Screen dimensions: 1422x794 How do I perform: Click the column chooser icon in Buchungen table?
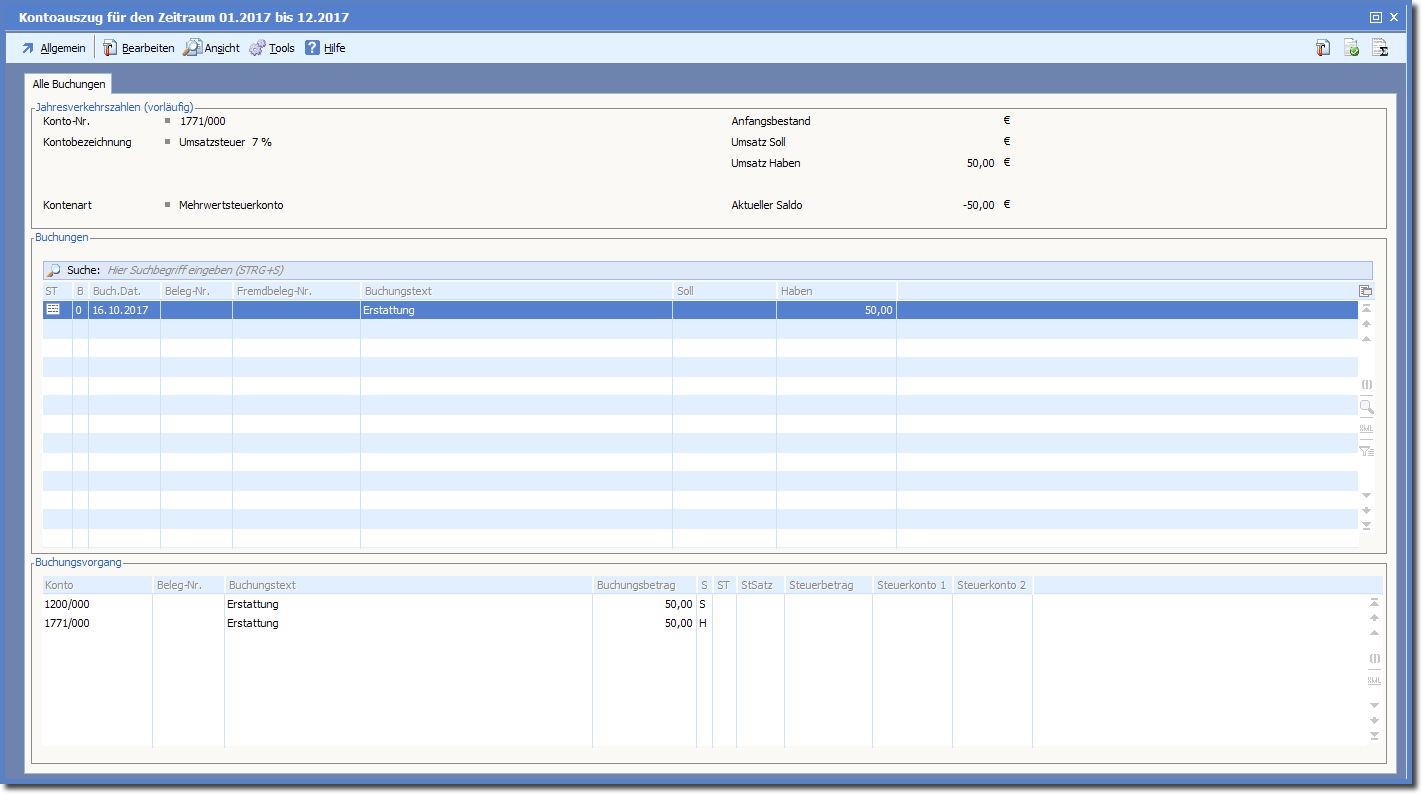pos(1366,291)
